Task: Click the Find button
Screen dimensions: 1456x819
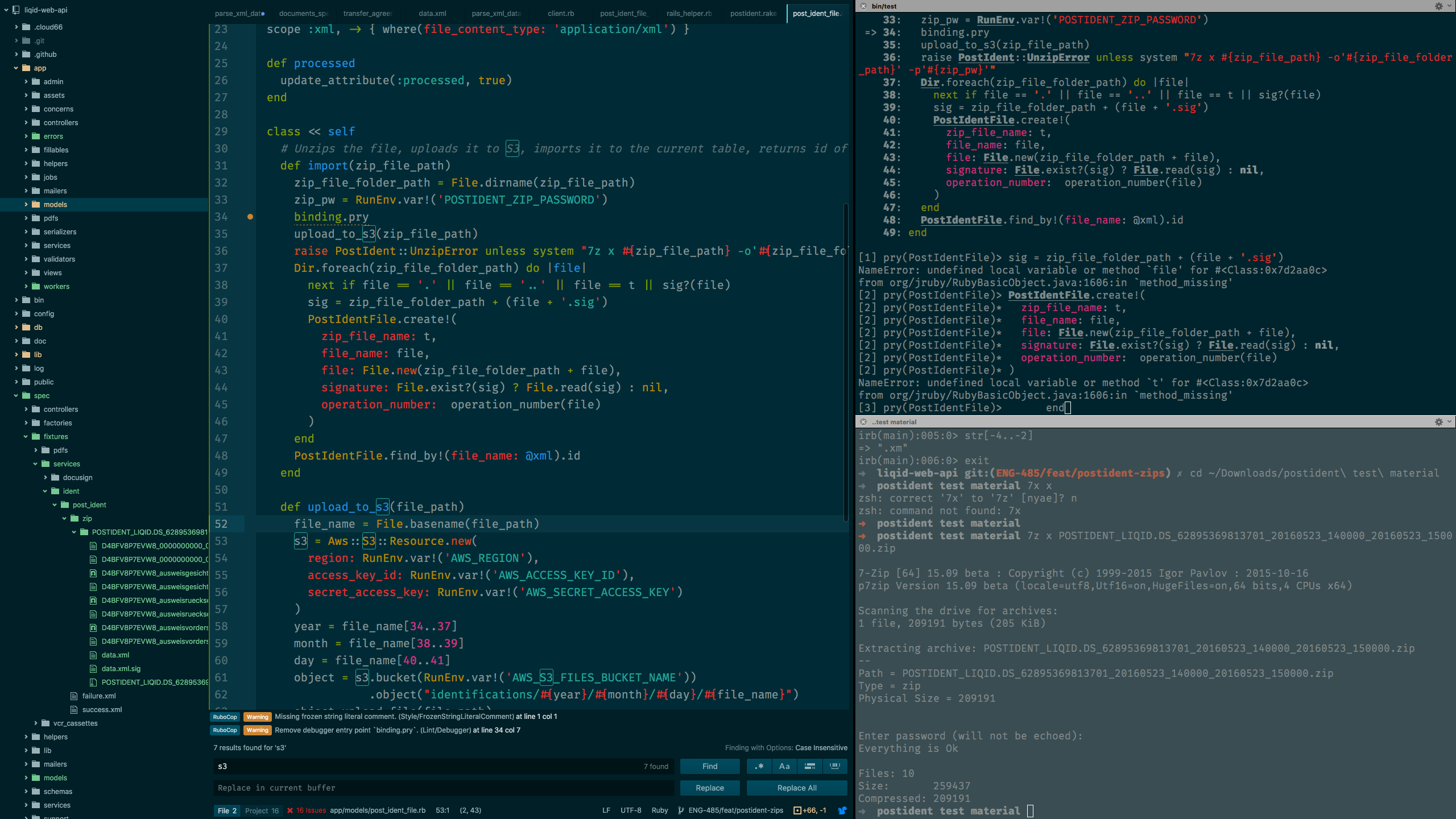Action: (709, 766)
